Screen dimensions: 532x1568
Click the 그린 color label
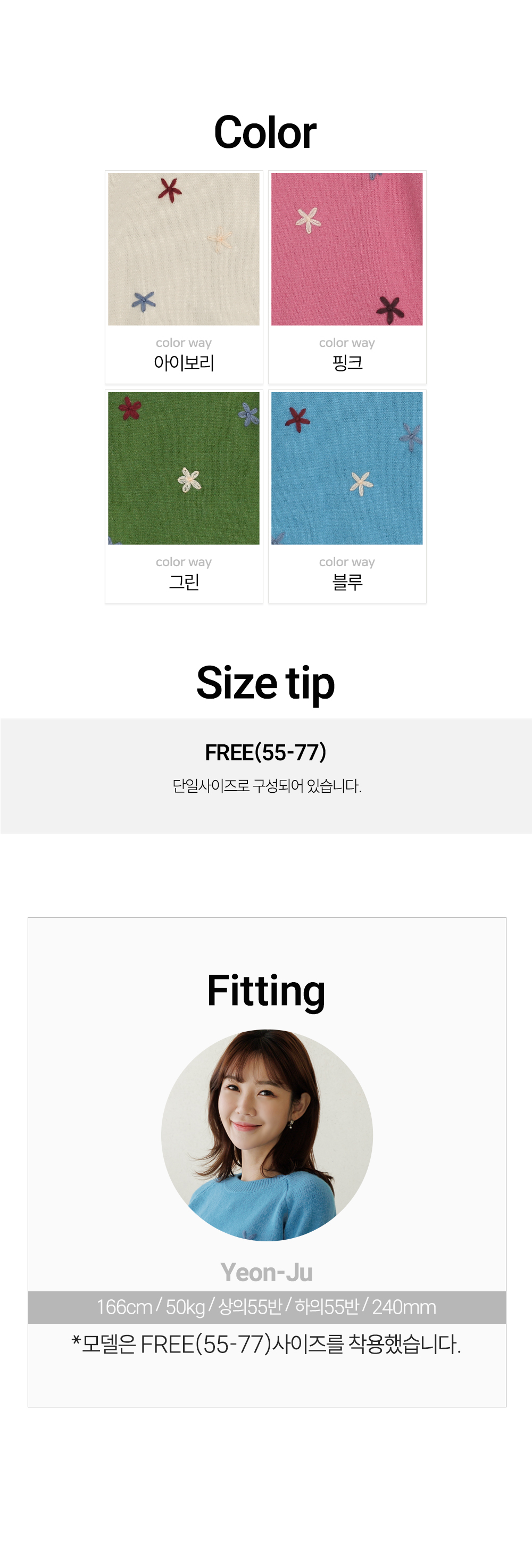click(184, 582)
